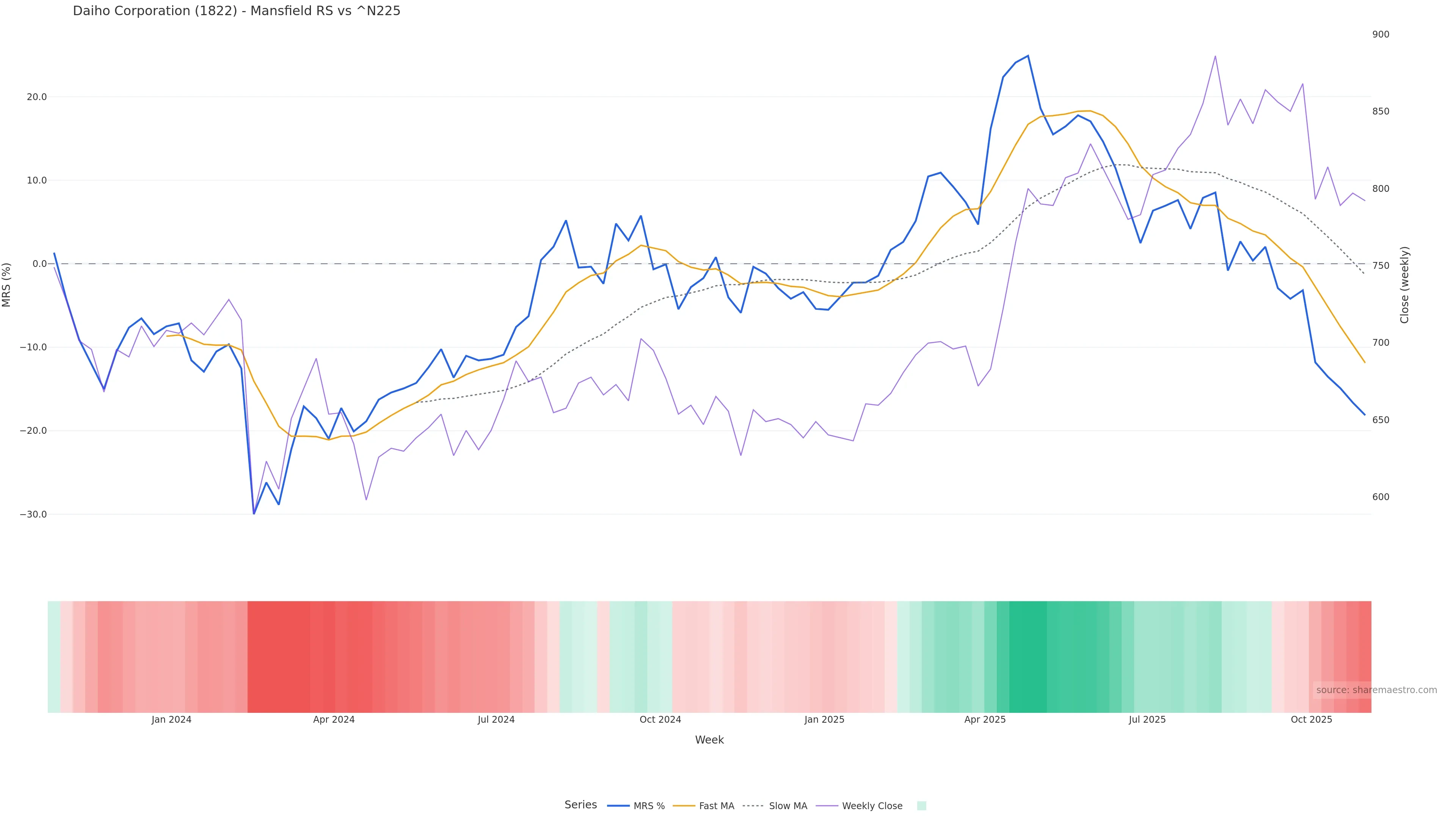Select the Jul 2024 x-axis label

pos(496,720)
